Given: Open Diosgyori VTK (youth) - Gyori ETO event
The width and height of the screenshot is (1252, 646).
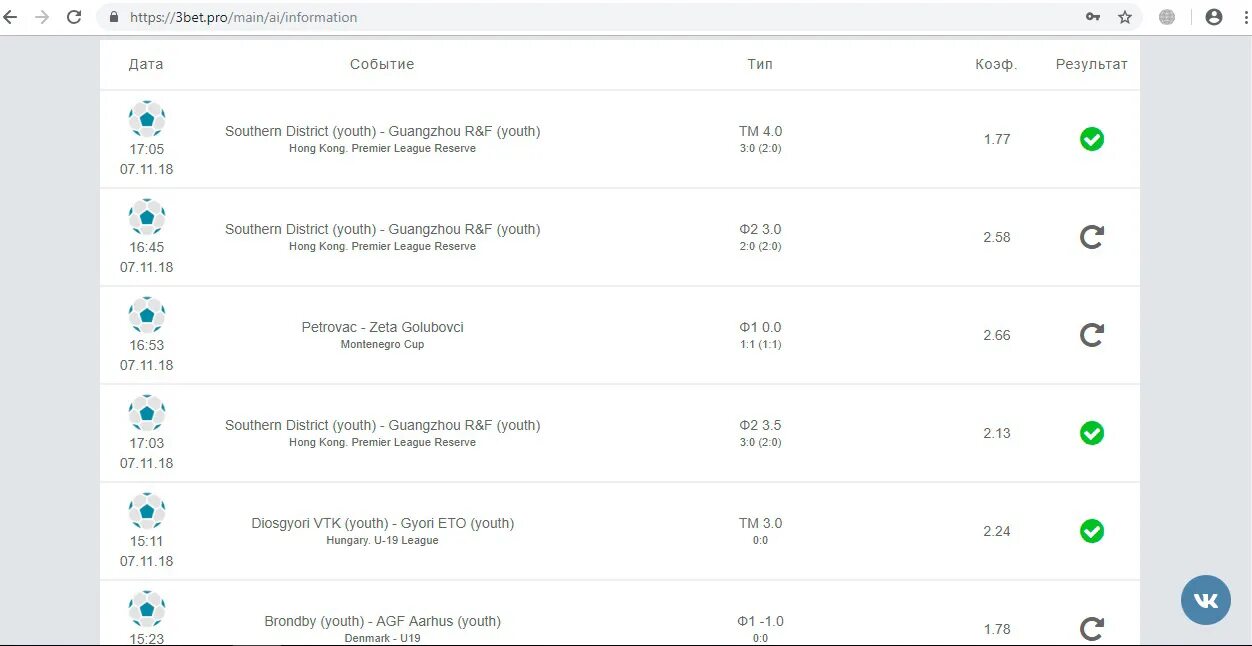Looking at the screenshot, I should coord(383,523).
